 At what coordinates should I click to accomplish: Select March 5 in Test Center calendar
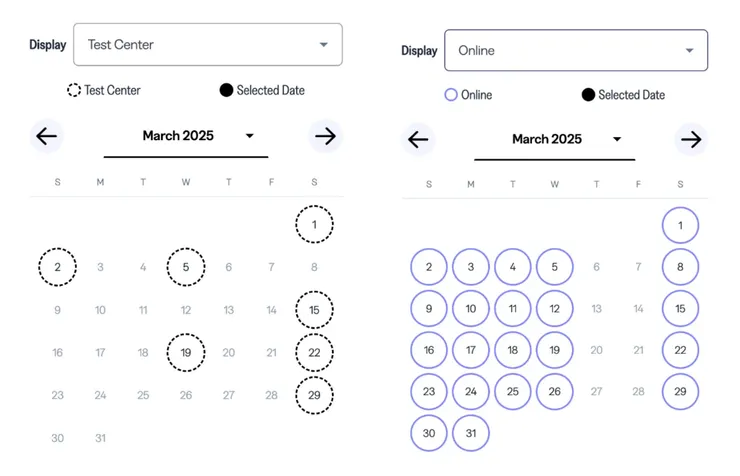186,267
